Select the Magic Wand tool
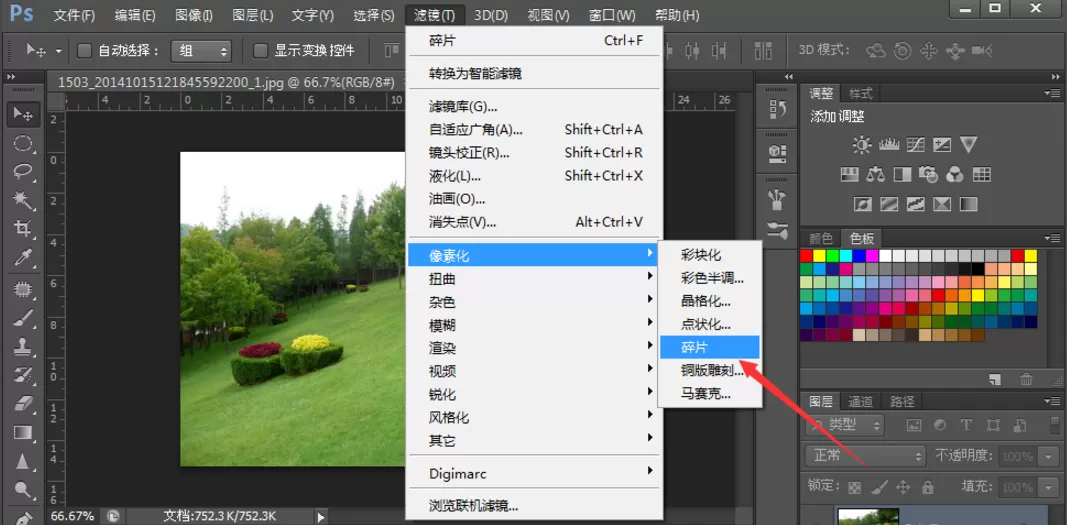This screenshot has height=525, width=1067. [x=23, y=199]
